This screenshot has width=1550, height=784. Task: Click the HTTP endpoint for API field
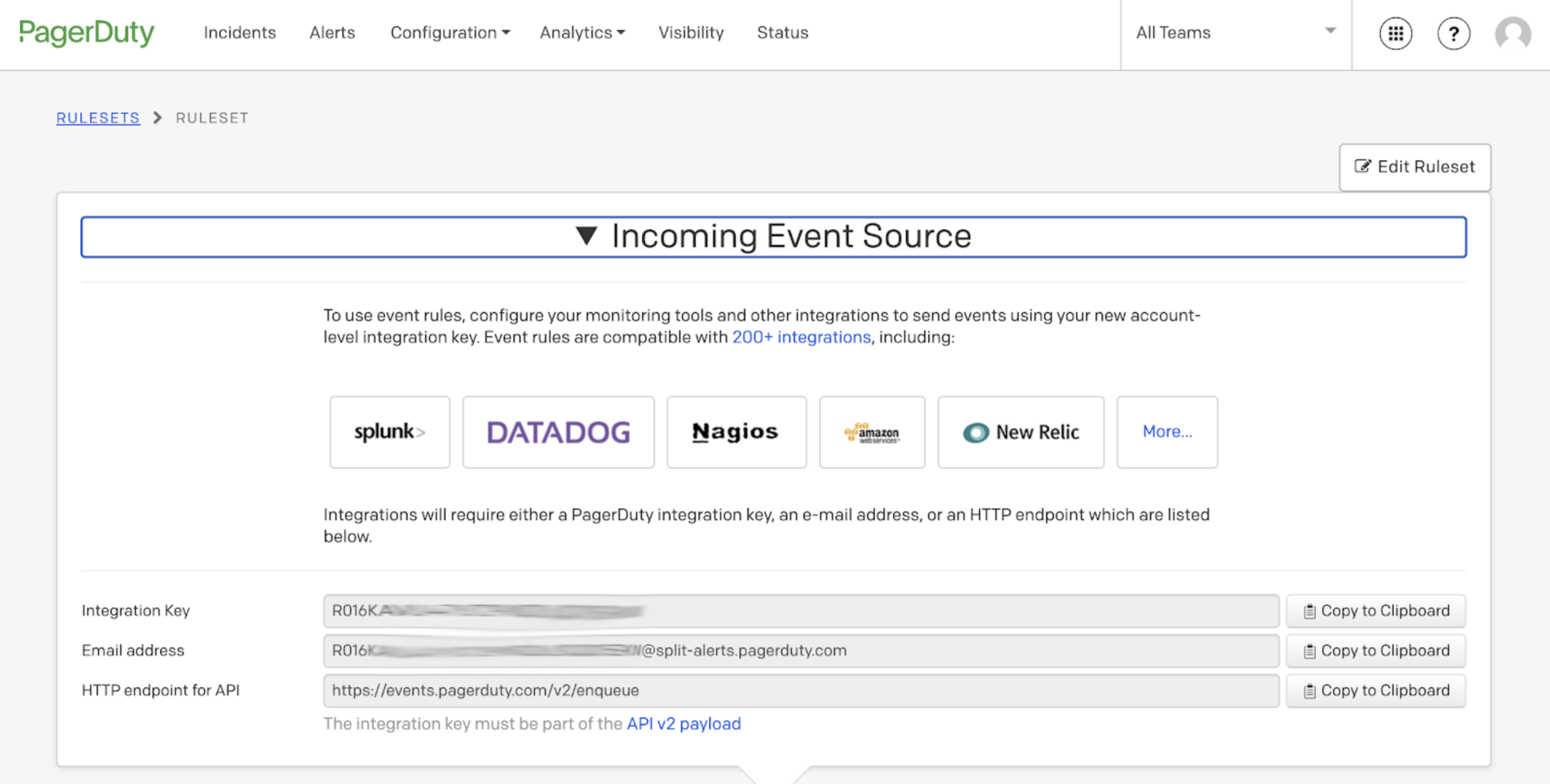801,690
